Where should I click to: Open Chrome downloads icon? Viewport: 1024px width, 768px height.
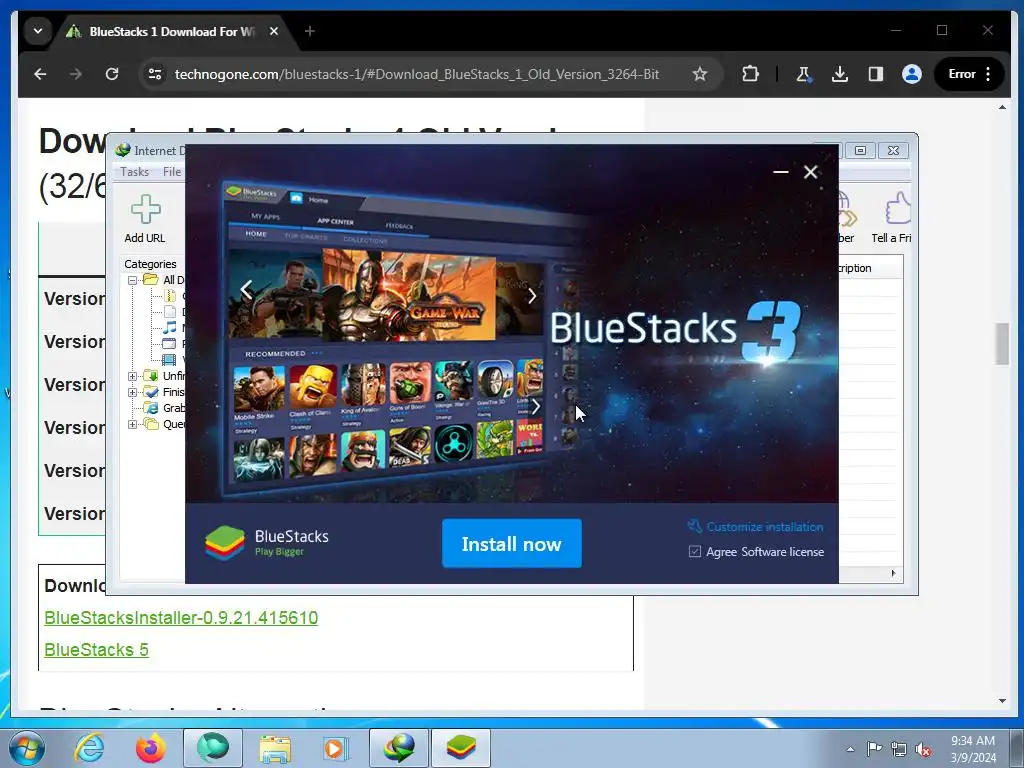click(x=840, y=74)
